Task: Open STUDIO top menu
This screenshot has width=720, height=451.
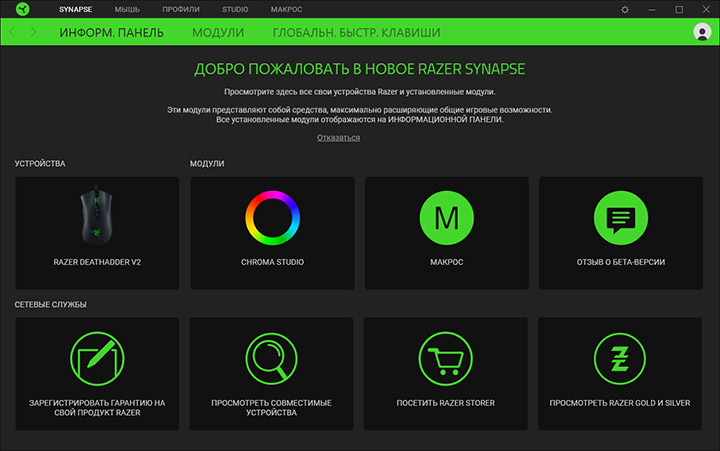Action: coord(235,9)
